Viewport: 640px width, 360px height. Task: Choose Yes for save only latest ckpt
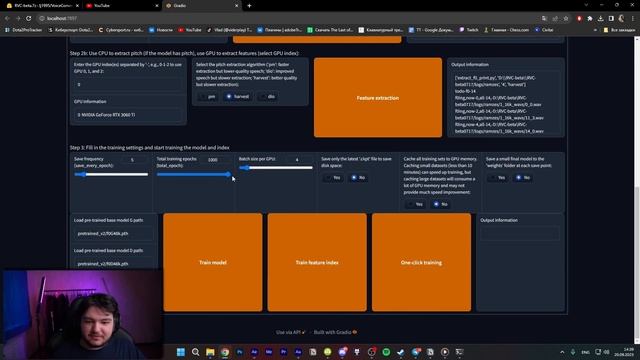click(333, 178)
